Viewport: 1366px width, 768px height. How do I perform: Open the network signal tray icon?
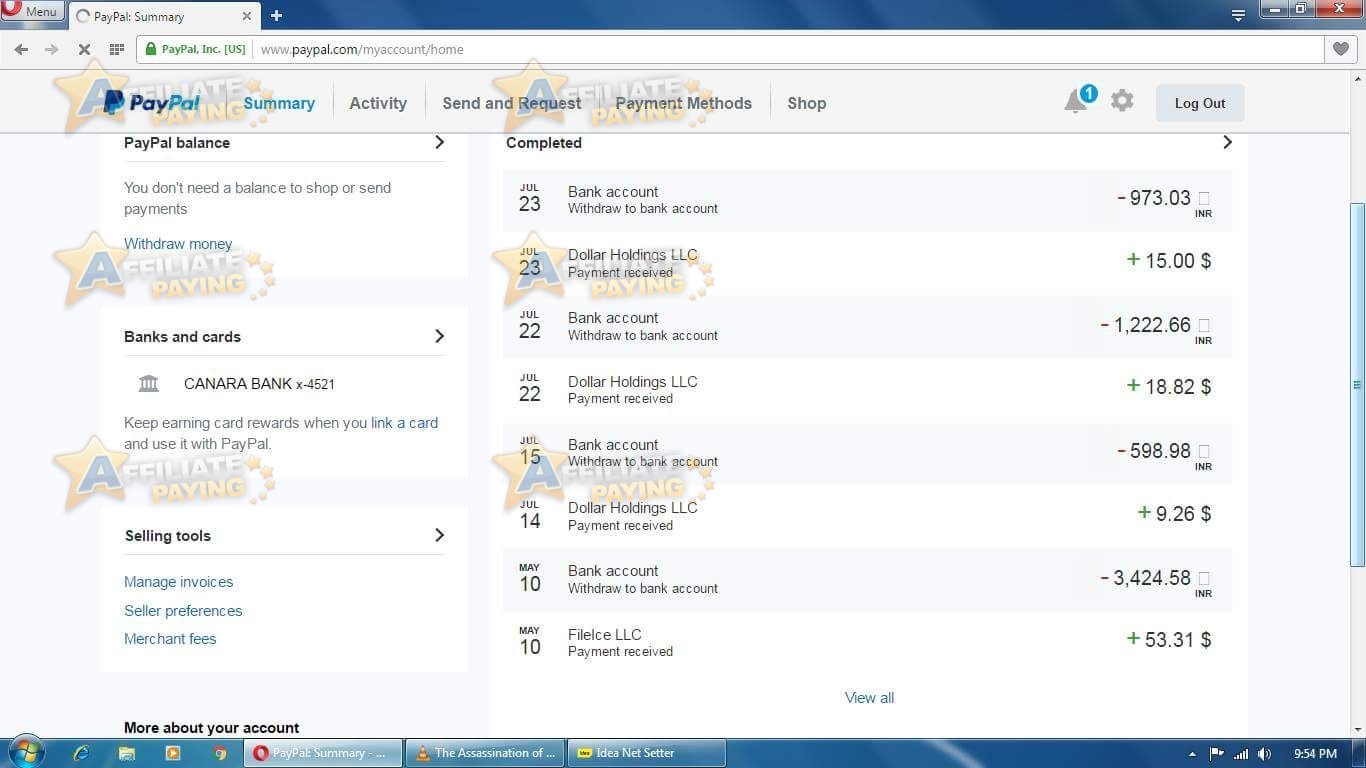click(x=1241, y=754)
